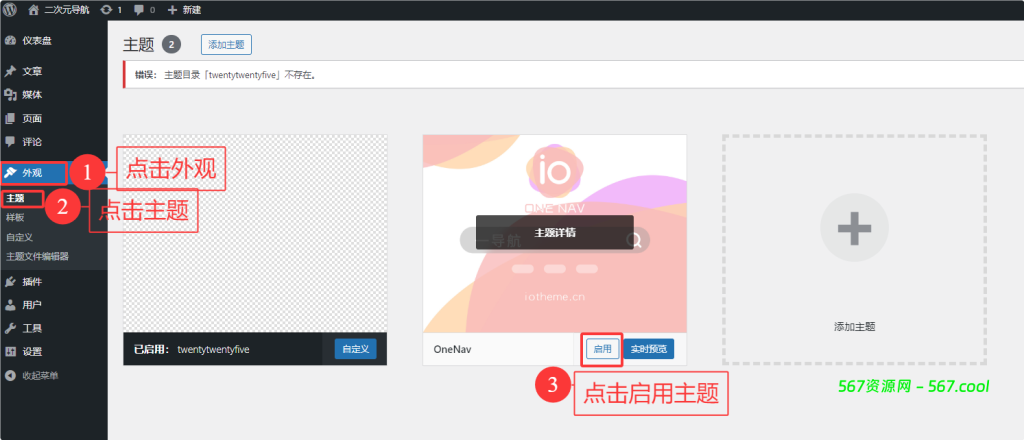
Task: Click the 已启用: twentytwentyfive label
Action: 191,349
